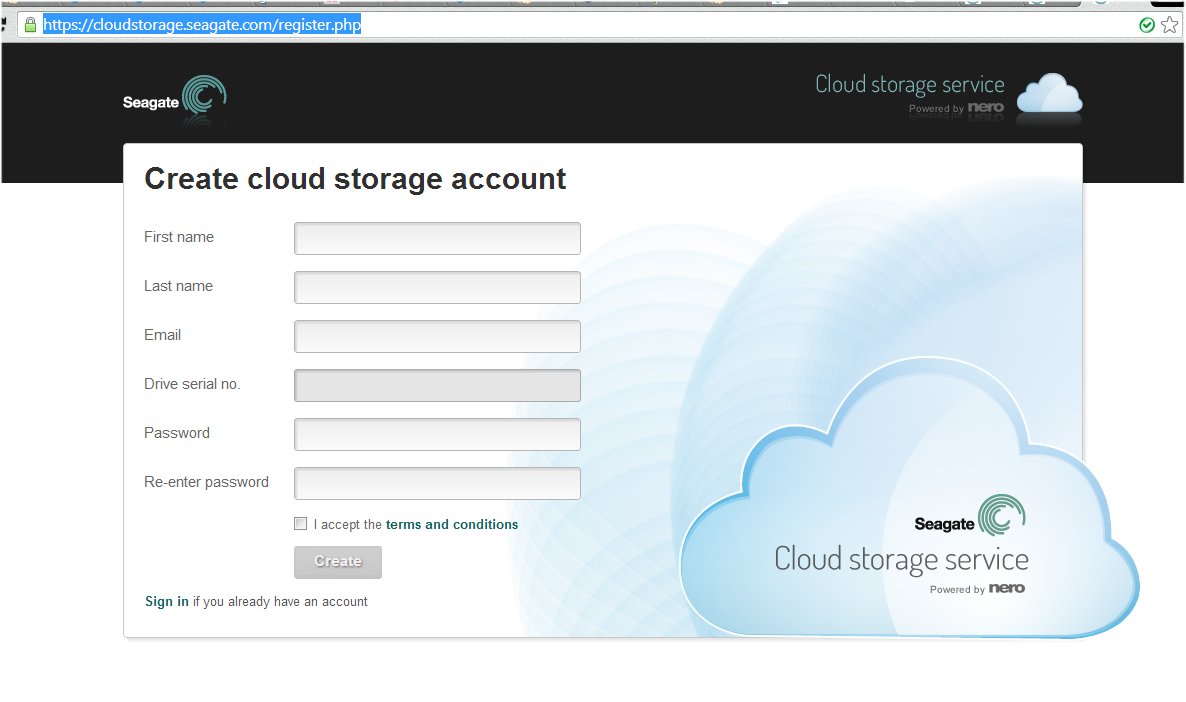This screenshot has height=702, width=1186.
Task: Click 'Powered by nero' inside the large cloud
Action: (977, 589)
